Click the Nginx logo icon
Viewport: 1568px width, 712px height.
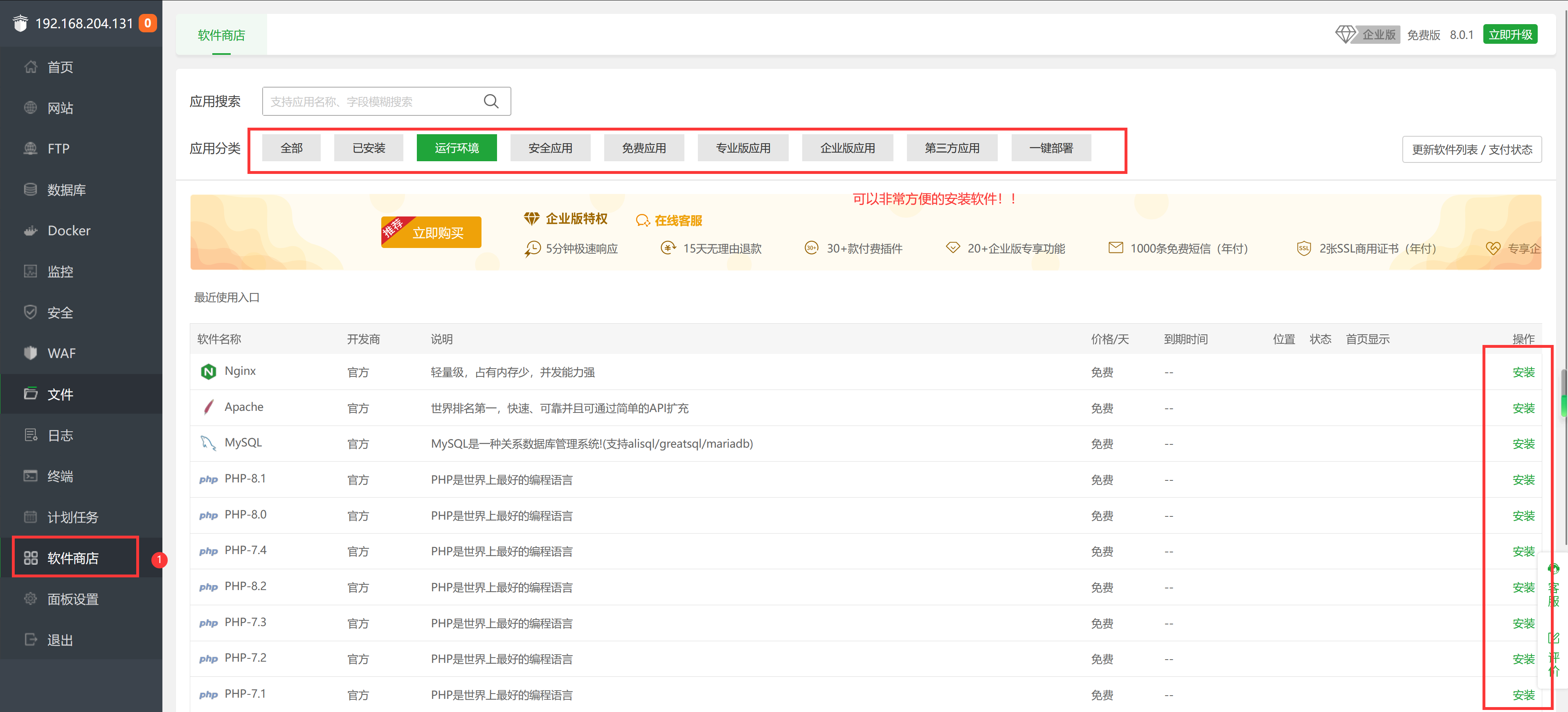click(x=208, y=372)
